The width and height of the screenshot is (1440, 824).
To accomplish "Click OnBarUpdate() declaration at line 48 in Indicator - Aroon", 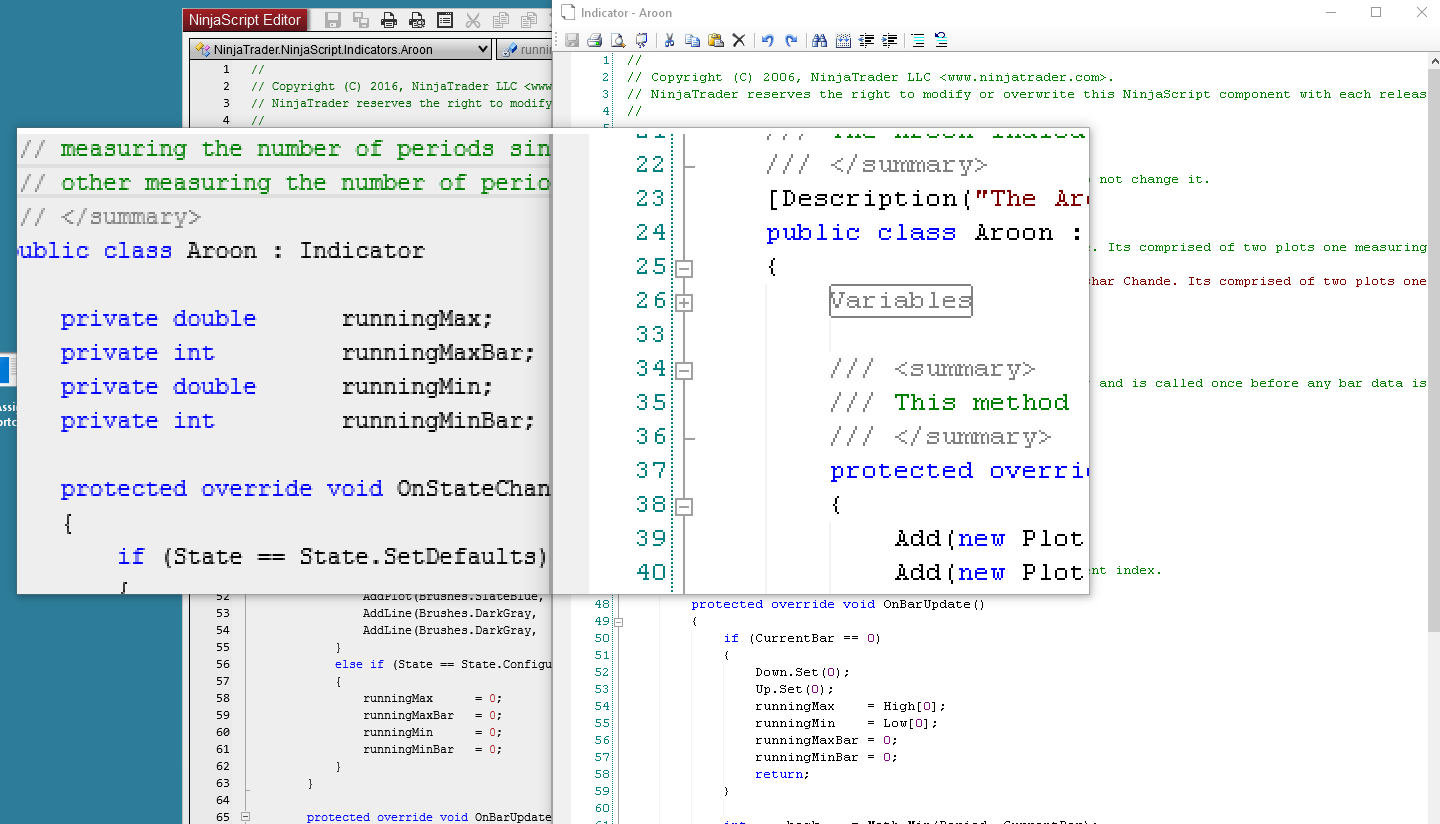I will click(838, 604).
